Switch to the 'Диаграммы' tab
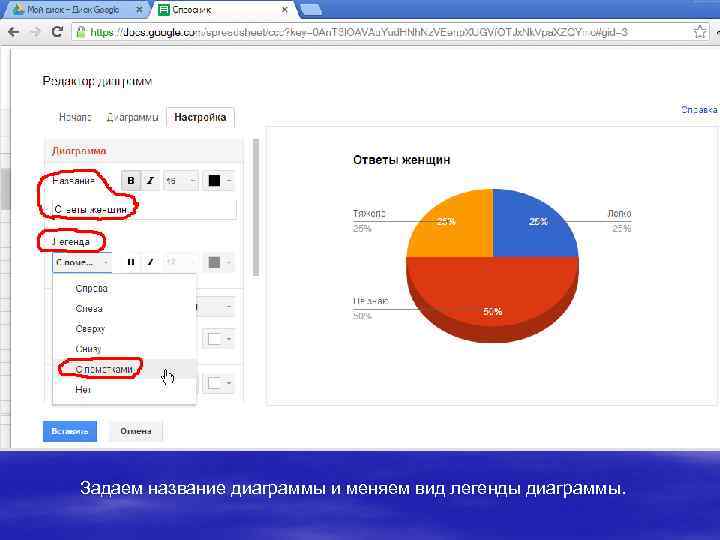 [132, 118]
